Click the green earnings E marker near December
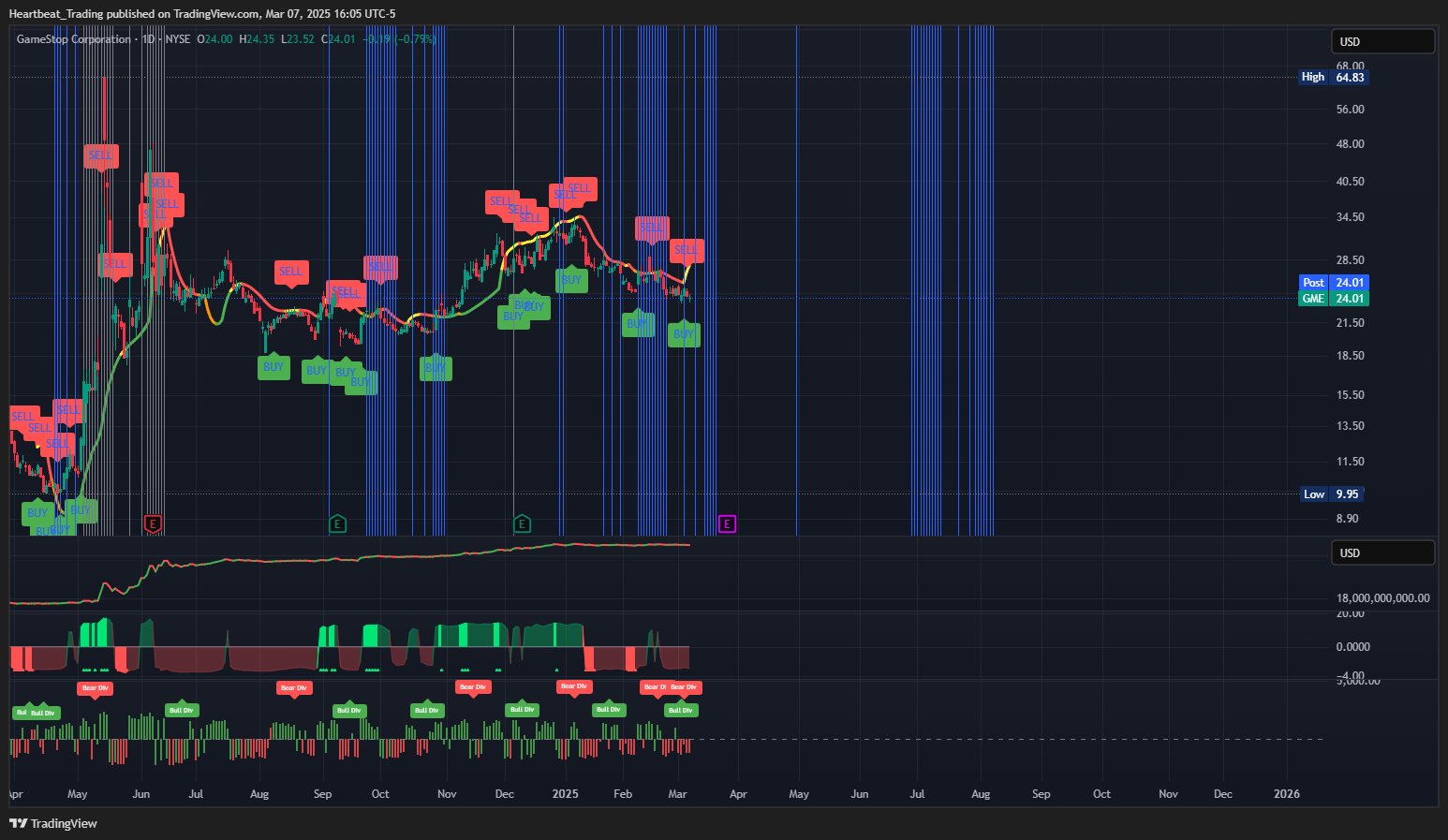This screenshot has height=840, width=1448. coord(523,523)
